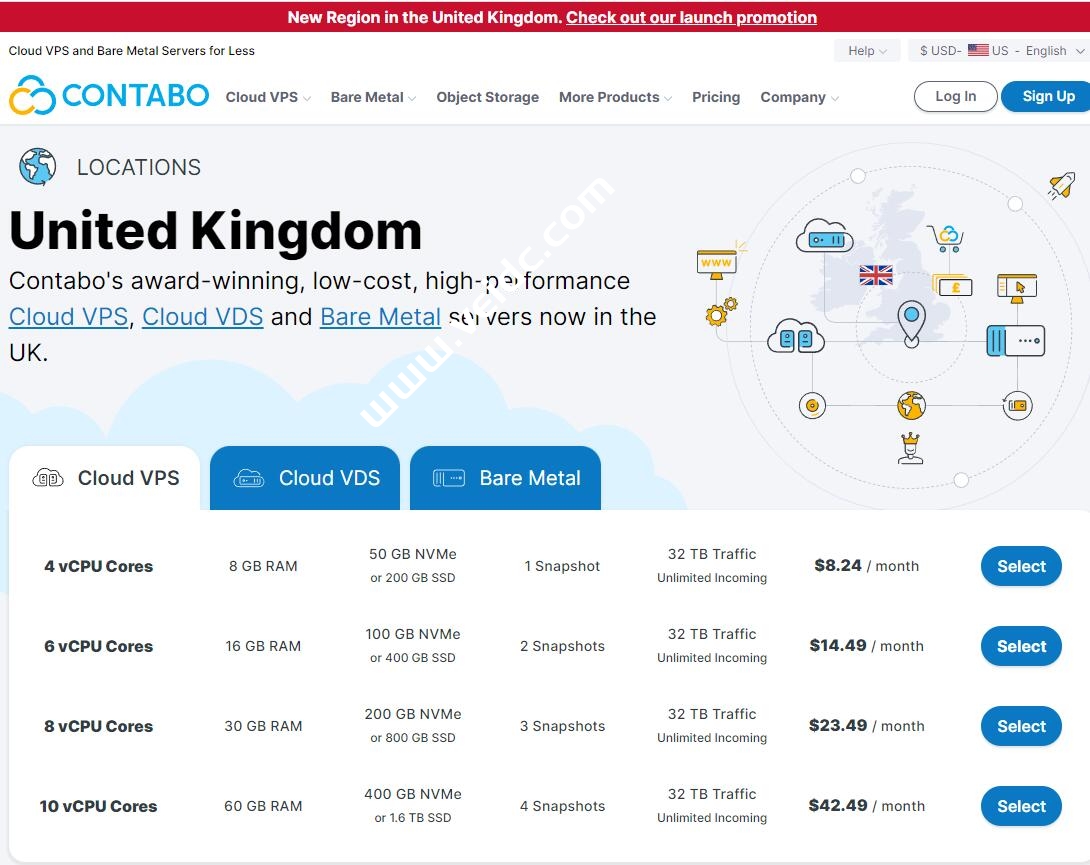Select the 6 vCPU Cores plan
The image size is (1090, 865).
1021,646
